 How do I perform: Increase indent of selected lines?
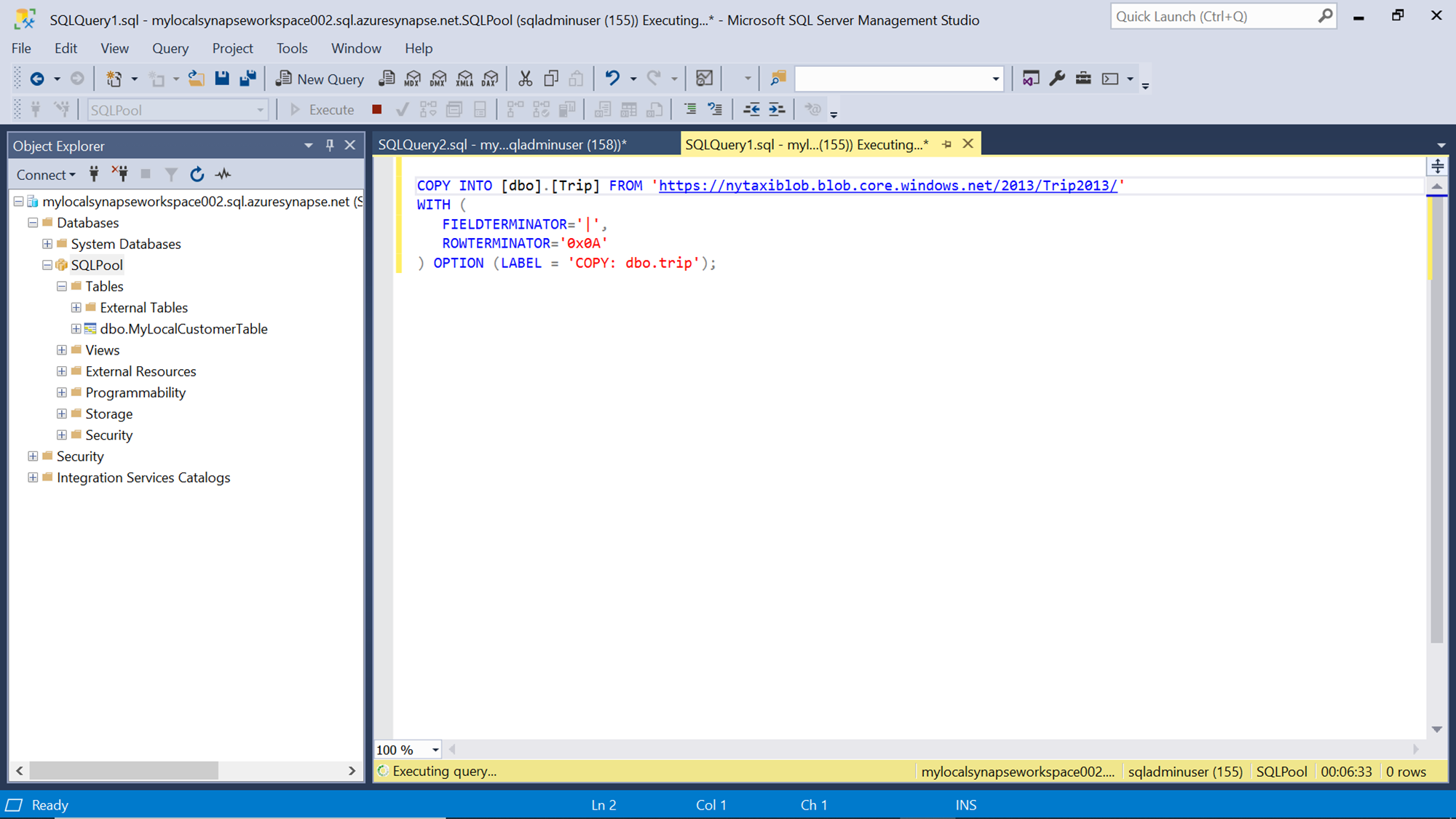[x=777, y=110]
